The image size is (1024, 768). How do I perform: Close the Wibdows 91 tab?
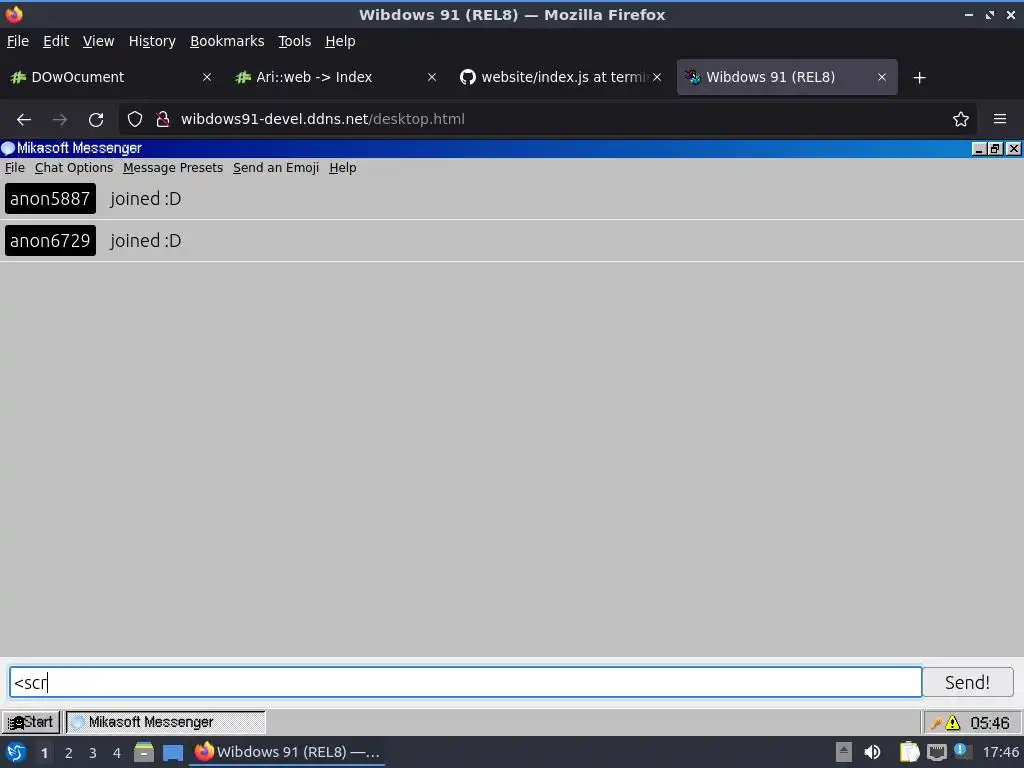[x=882, y=77]
